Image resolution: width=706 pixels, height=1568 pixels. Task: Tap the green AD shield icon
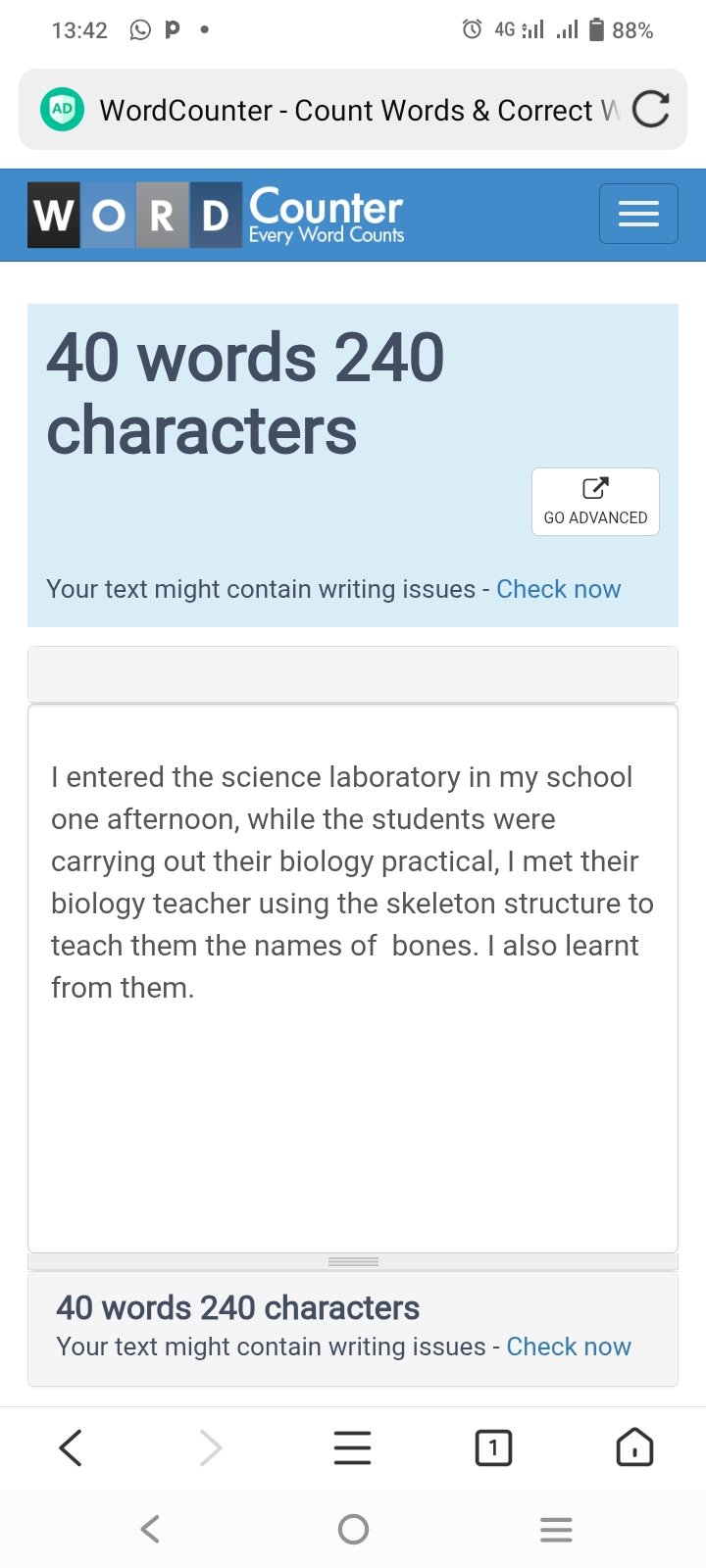tap(62, 109)
